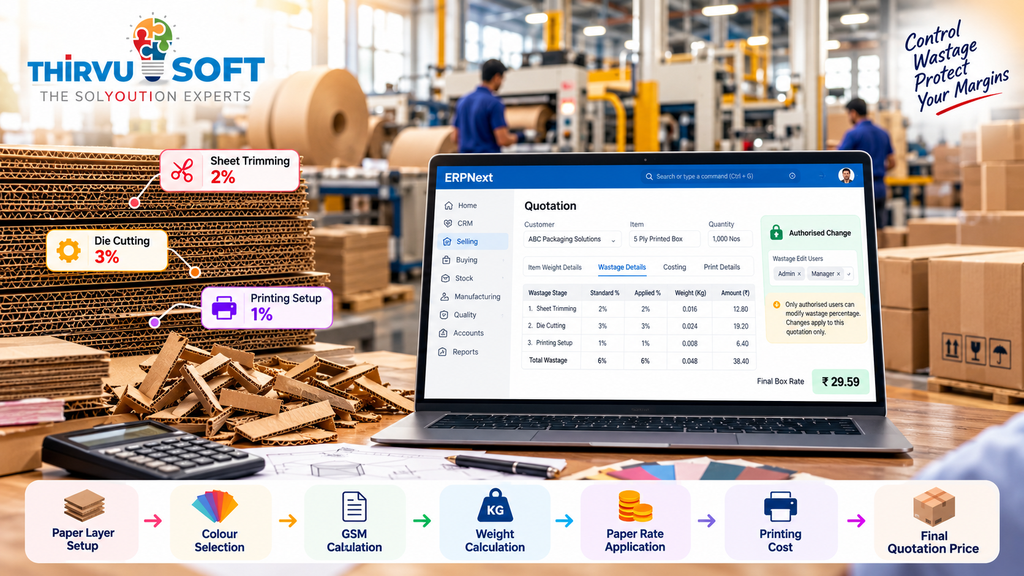Open the CRM module icon in sidebar
This screenshot has height=576, width=1024.
tap(448, 223)
